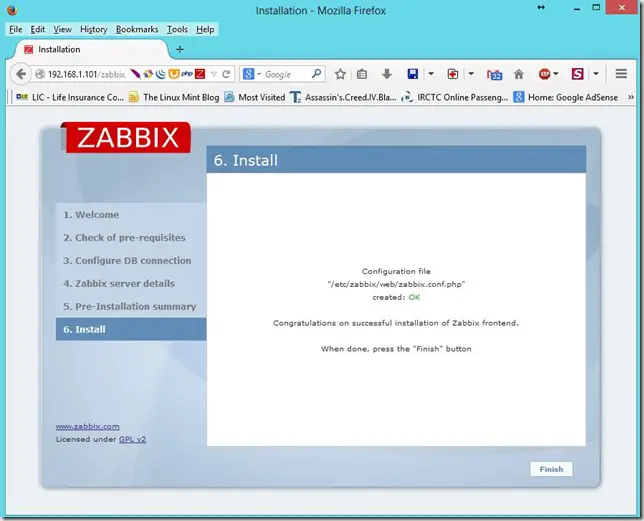The image size is (644, 521).
Task: Click the blue swirl icon in address bar
Action: (161, 74)
